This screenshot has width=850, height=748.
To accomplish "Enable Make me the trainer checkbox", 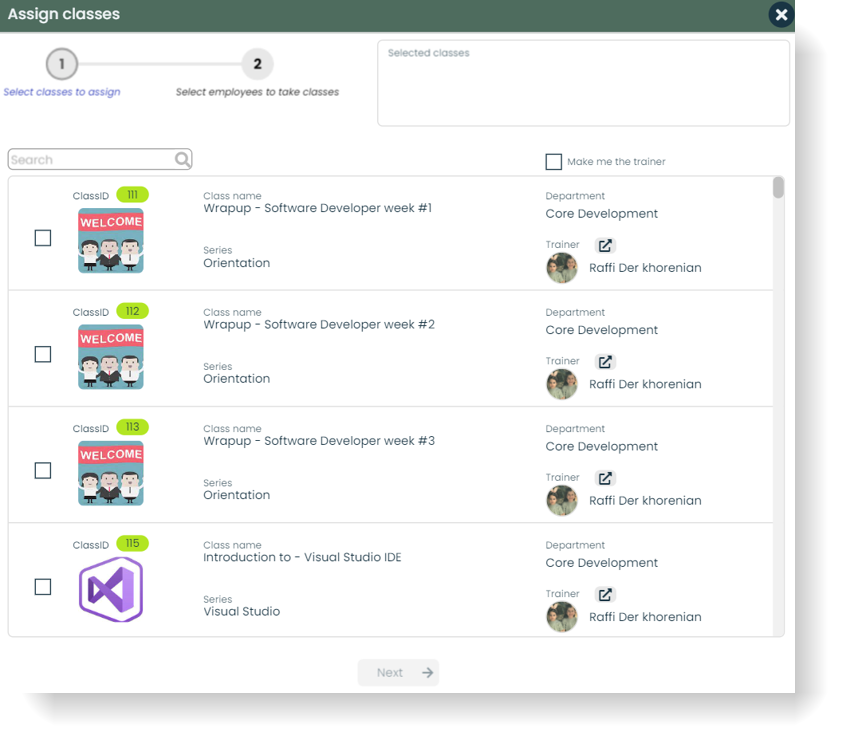I will [x=553, y=162].
